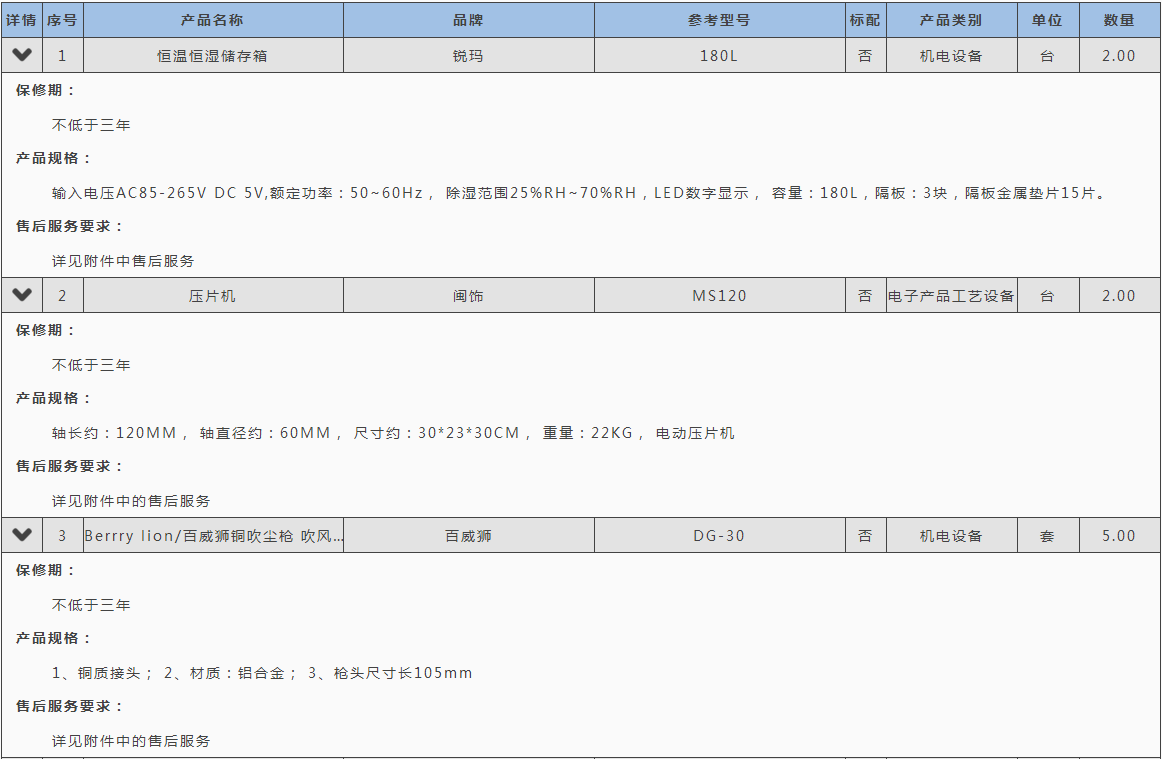Screen dimensions: 1162x759
Task: Click the 序号 column header
Action: [x=62, y=20]
